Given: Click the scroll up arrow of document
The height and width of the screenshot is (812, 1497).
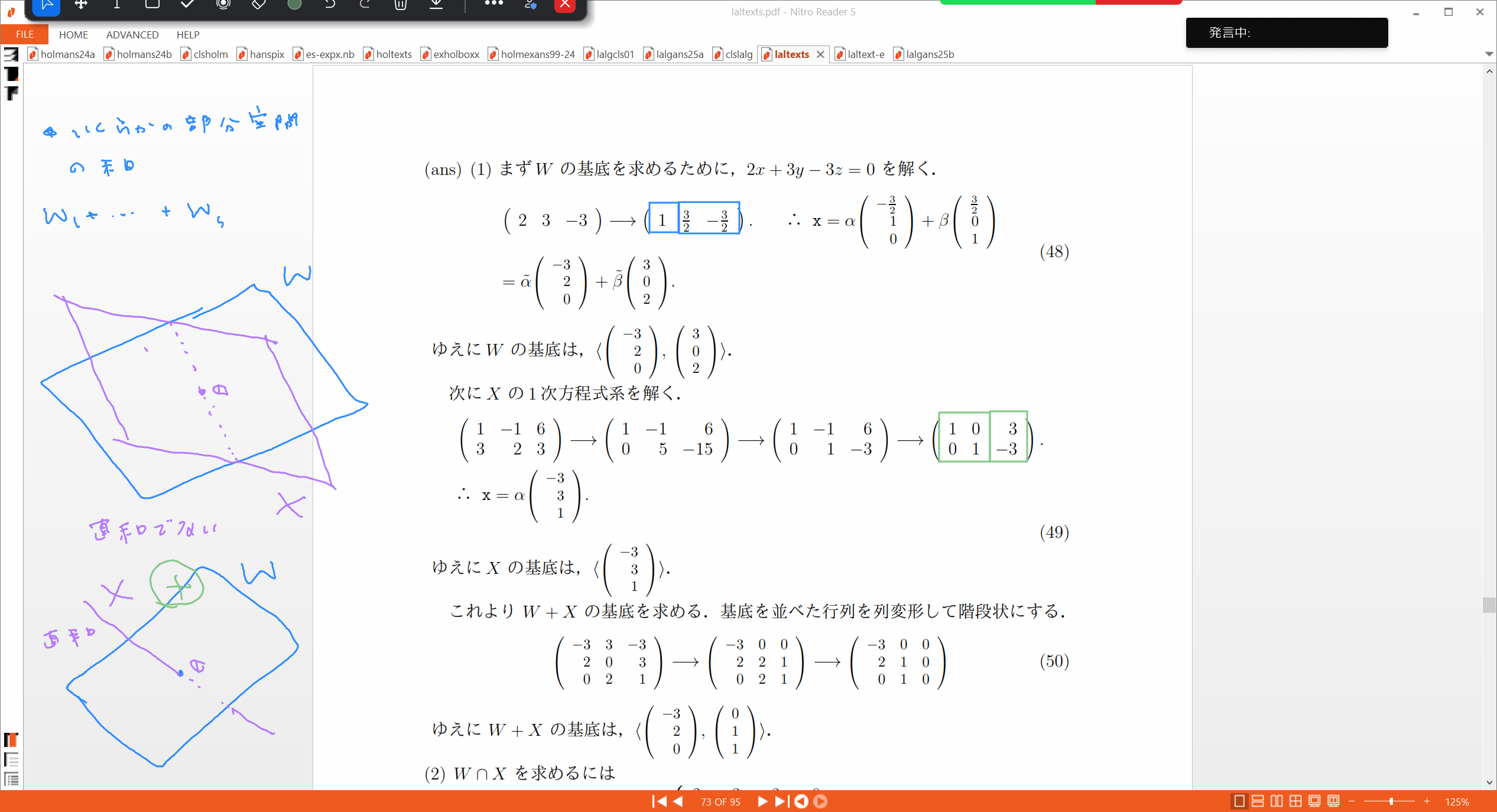Looking at the screenshot, I should coord(1489,71).
